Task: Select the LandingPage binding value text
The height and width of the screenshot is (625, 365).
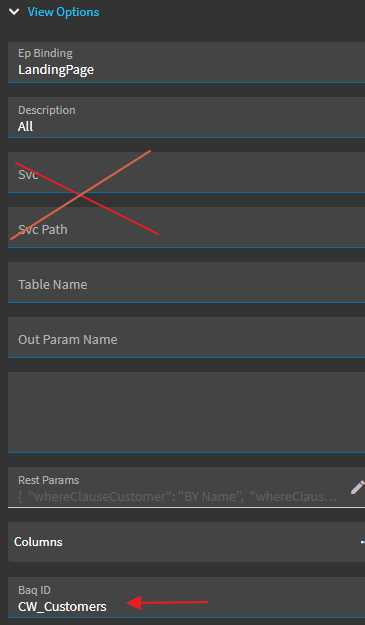Action: tap(56, 70)
